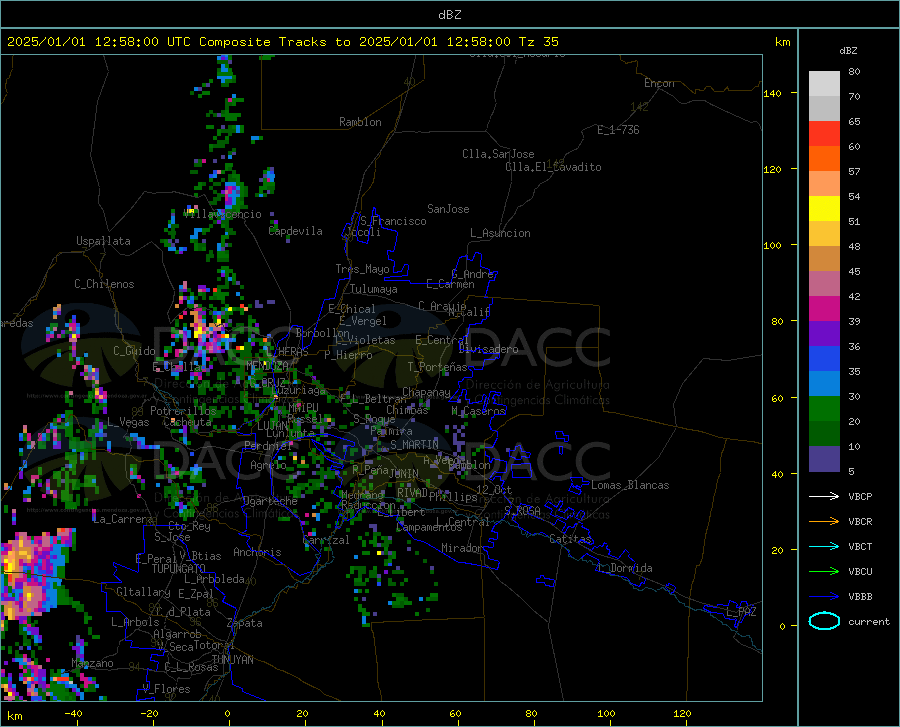Click the Tulumaya place label
900x727 pixels.
pyautogui.click(x=373, y=289)
